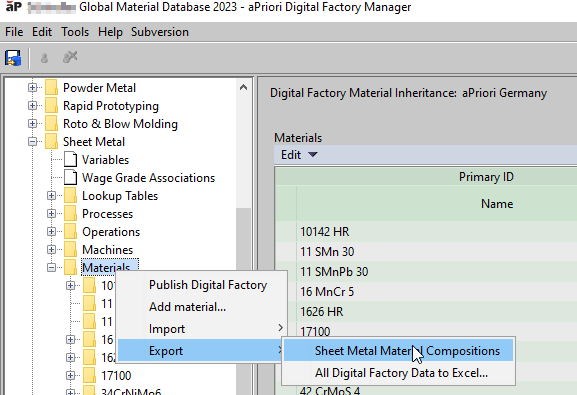Viewport: 577px width, 395px height.
Task: Click the tree scrollbar up arrow
Action: (x=243, y=88)
